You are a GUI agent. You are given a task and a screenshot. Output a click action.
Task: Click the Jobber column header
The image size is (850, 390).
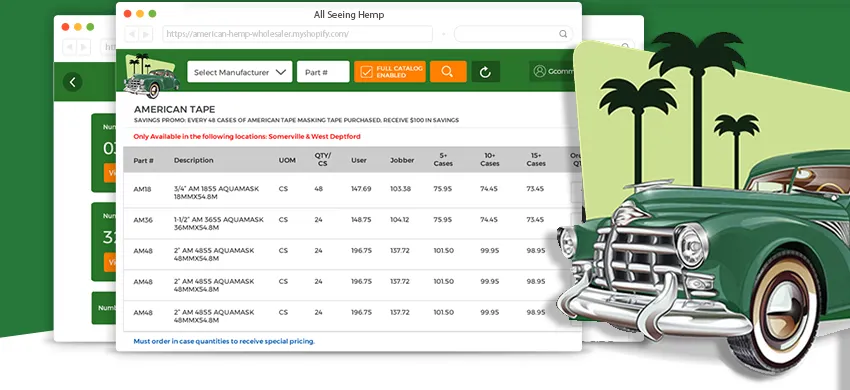402,161
